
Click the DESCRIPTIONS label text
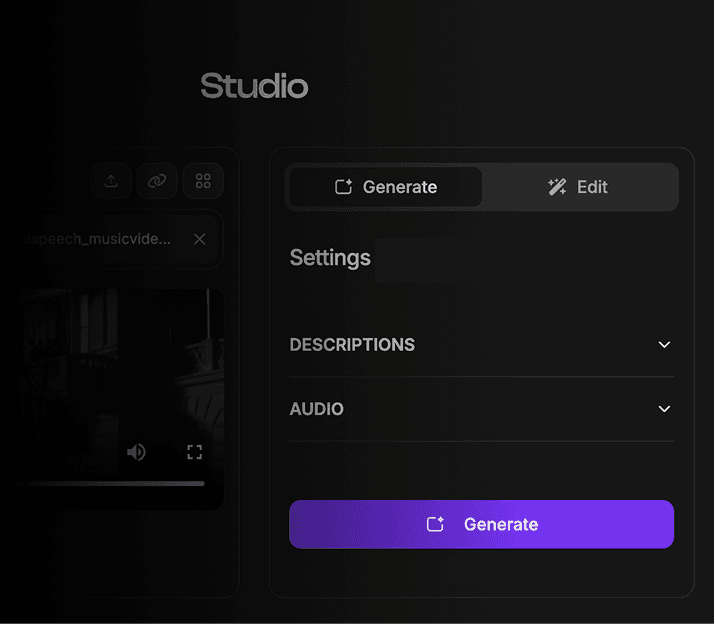(352, 345)
